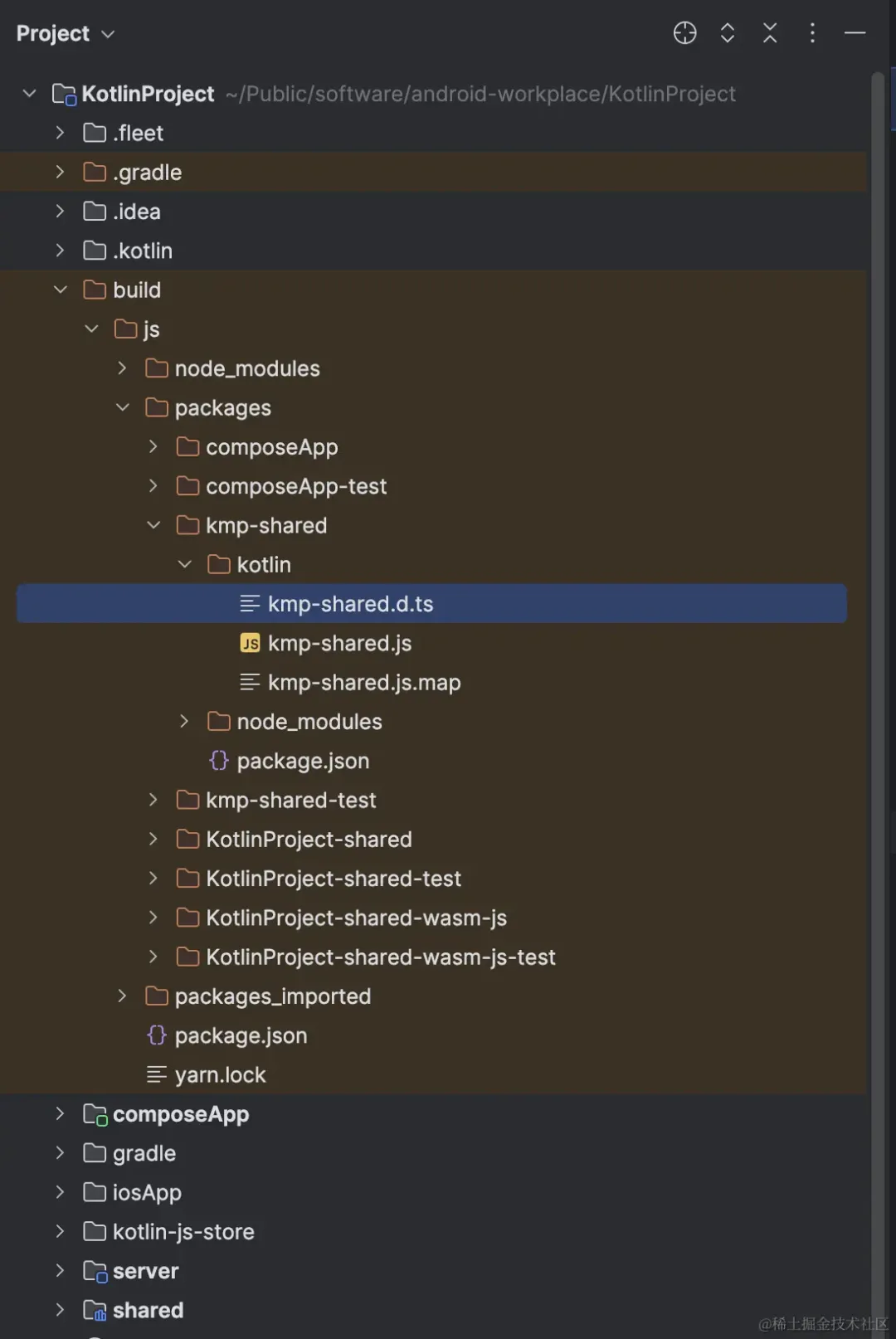Click the package.json braces icon under kmp-shared

(x=219, y=761)
